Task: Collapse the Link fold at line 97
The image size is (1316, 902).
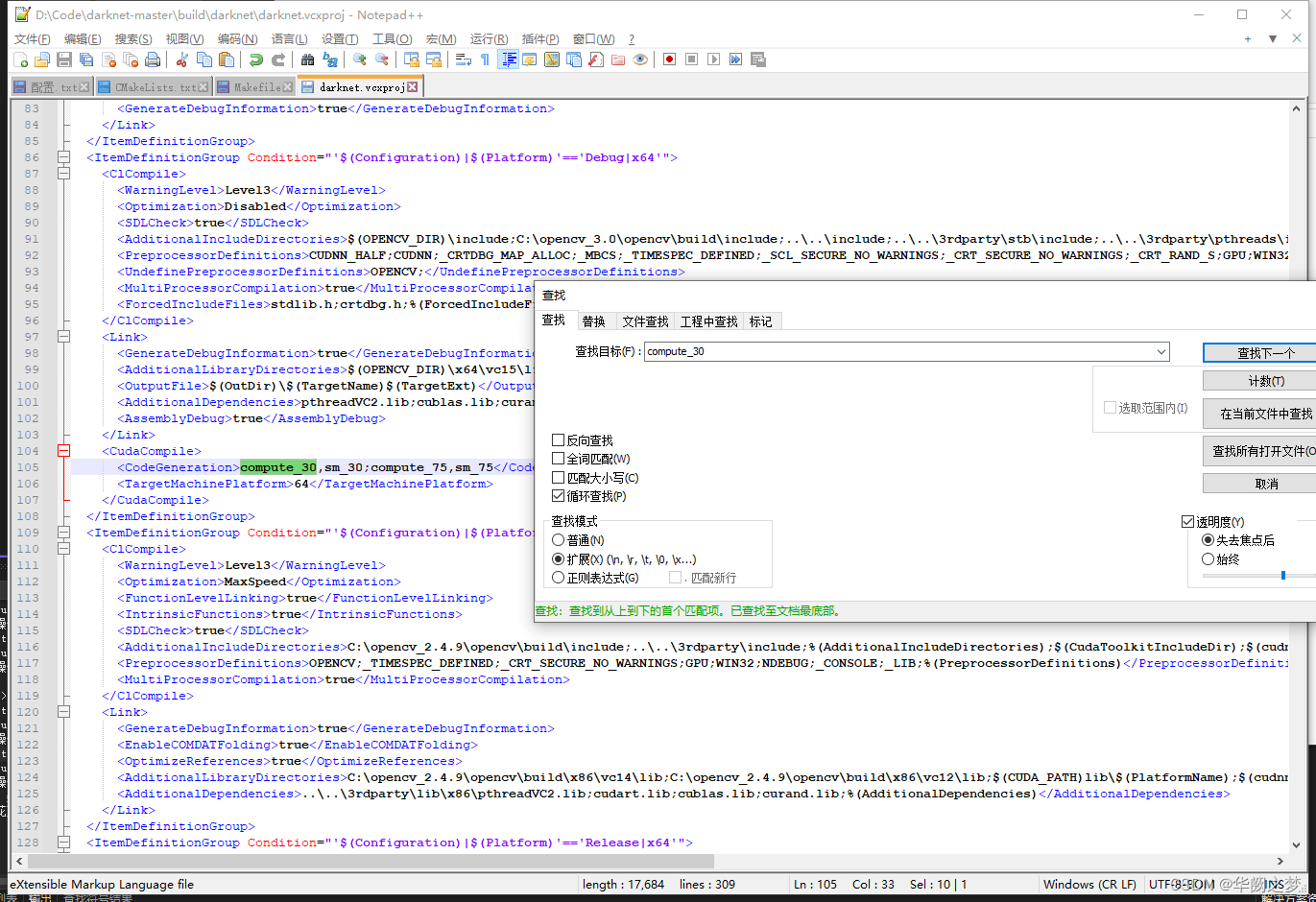Action: click(63, 337)
